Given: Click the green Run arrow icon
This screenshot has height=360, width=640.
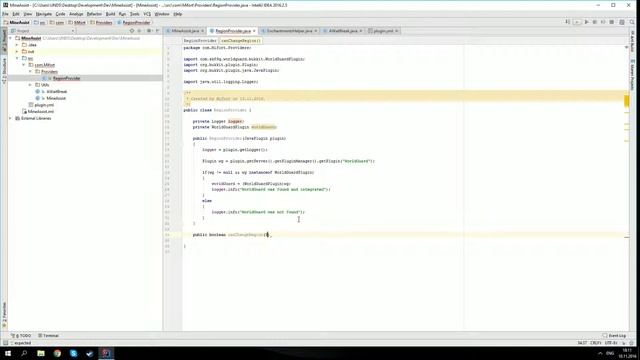Looking at the screenshot, I should 587,22.
